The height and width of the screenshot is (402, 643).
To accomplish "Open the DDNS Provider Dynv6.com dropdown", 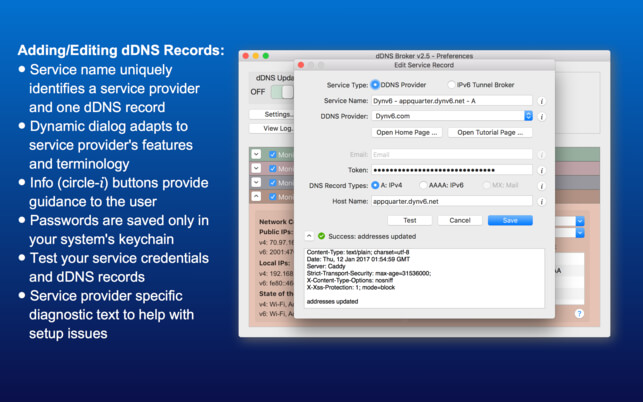I will (452, 116).
